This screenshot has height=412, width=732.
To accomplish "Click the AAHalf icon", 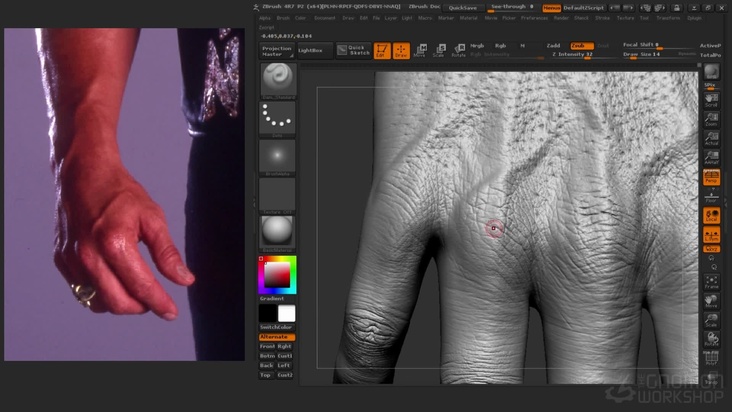I will pyautogui.click(x=711, y=158).
